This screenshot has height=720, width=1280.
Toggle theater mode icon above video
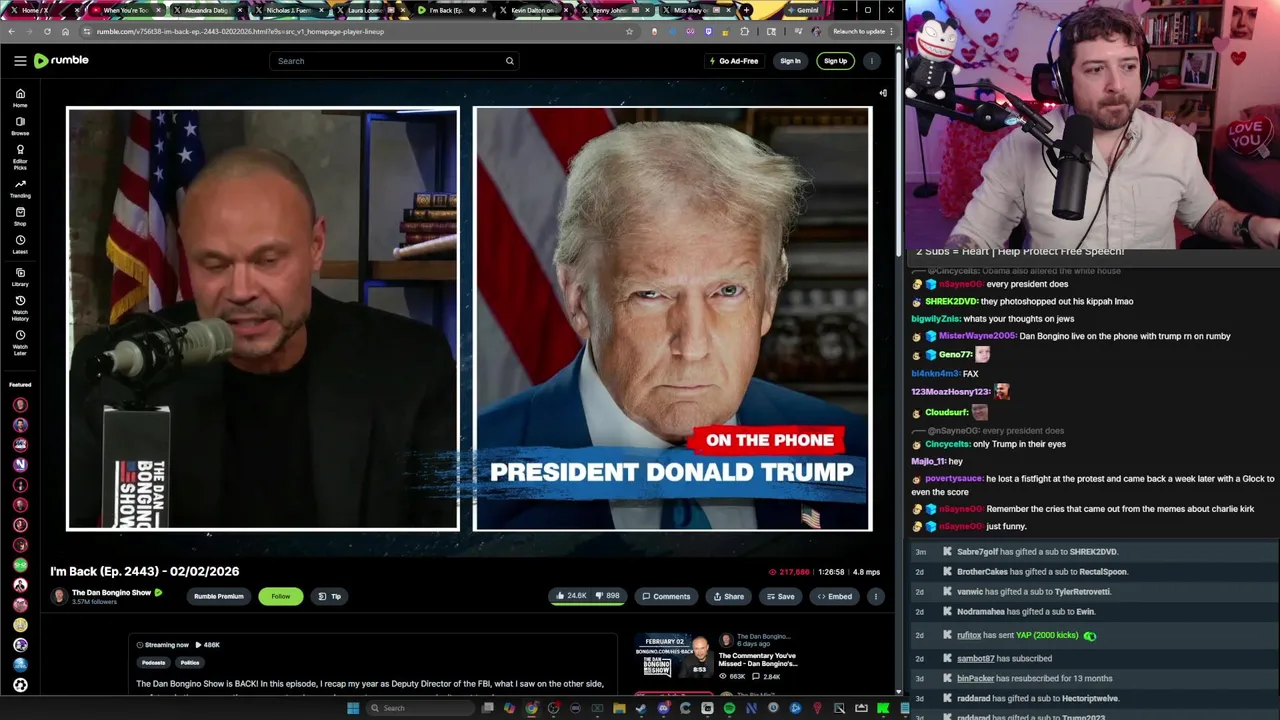883,93
